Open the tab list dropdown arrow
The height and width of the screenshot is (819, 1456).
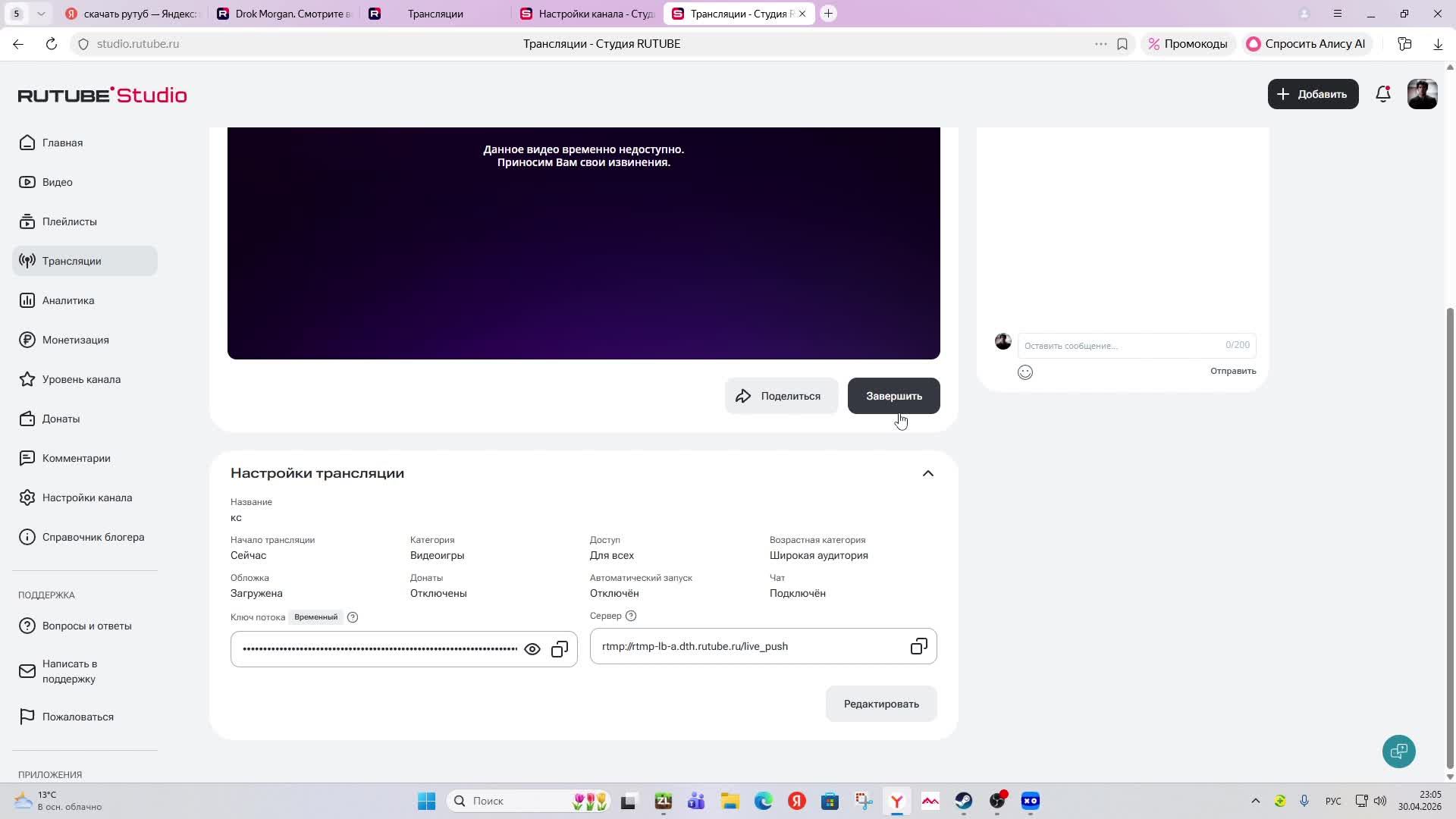tap(41, 14)
